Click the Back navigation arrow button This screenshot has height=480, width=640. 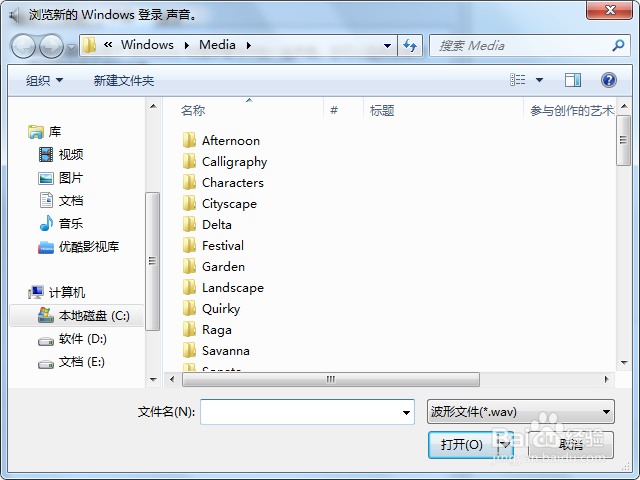(23, 46)
